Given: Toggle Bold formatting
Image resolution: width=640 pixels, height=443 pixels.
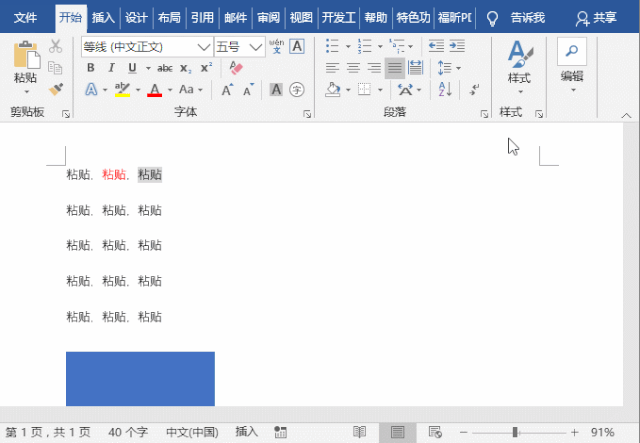Looking at the screenshot, I should (x=91, y=68).
